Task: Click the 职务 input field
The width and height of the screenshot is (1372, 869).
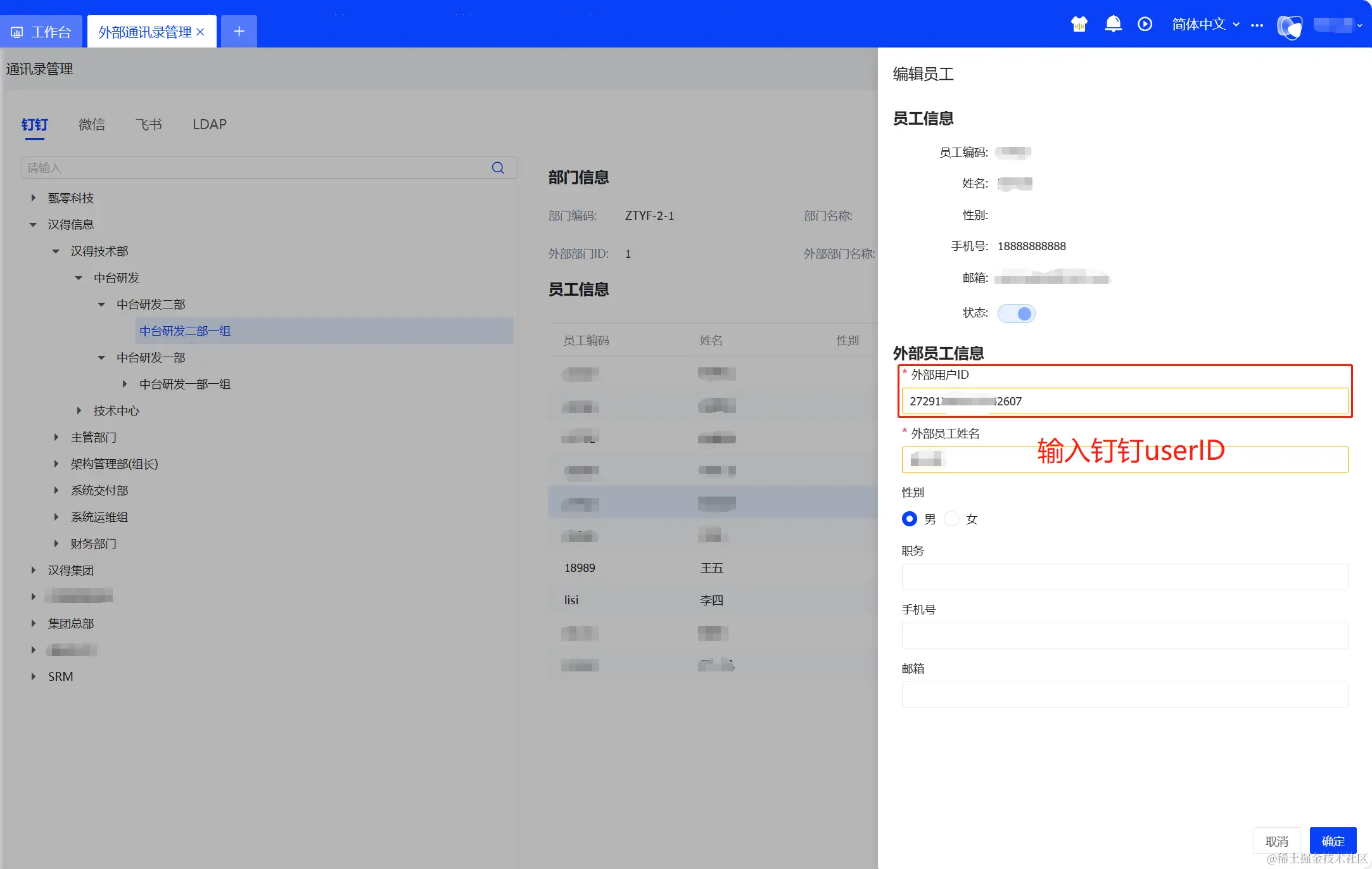Action: pyautogui.click(x=1124, y=577)
